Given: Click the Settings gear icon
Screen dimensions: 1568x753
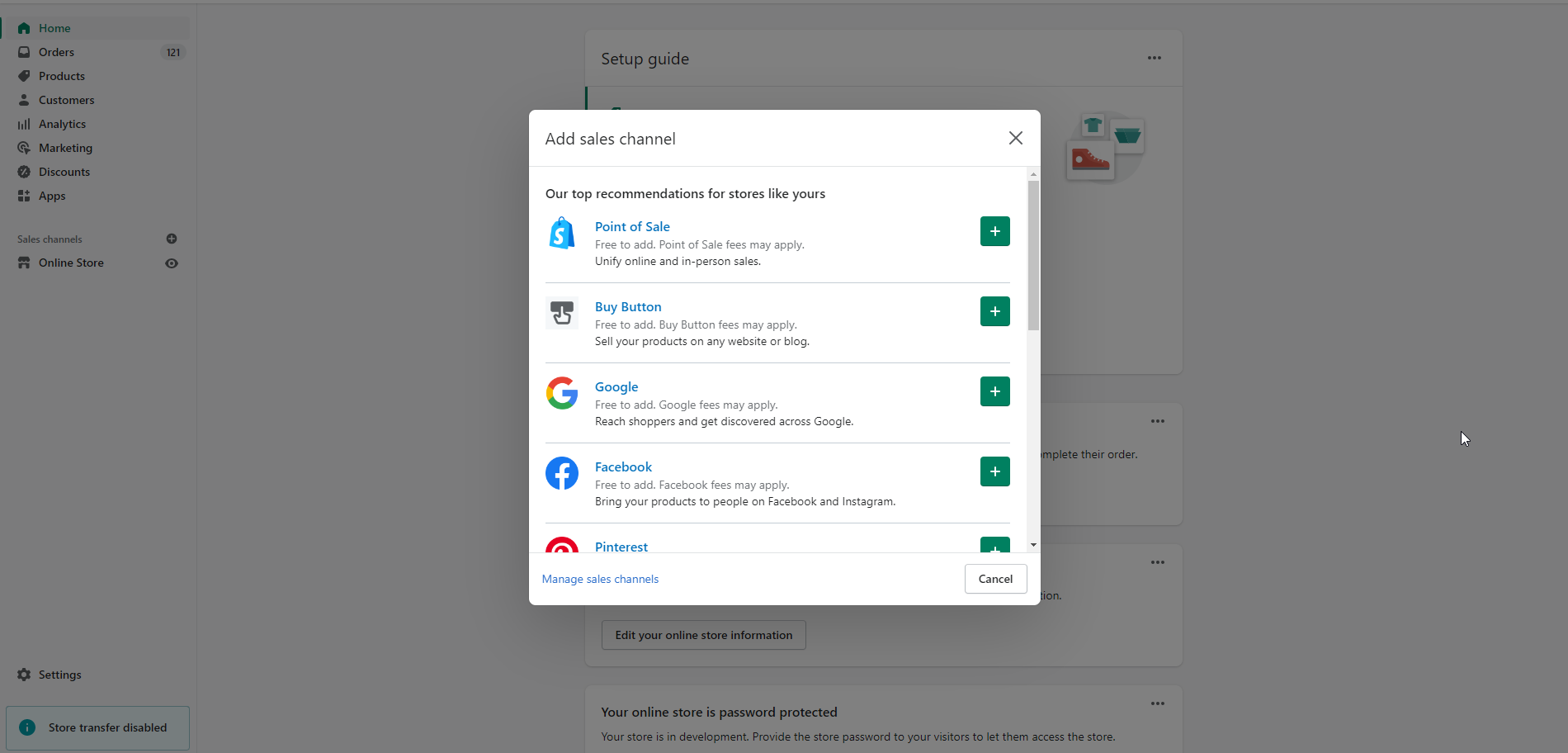Looking at the screenshot, I should tap(24, 675).
